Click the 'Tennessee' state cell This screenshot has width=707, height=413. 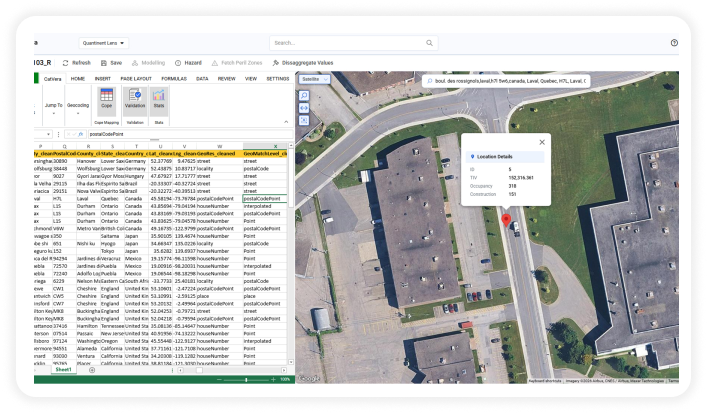(112, 326)
